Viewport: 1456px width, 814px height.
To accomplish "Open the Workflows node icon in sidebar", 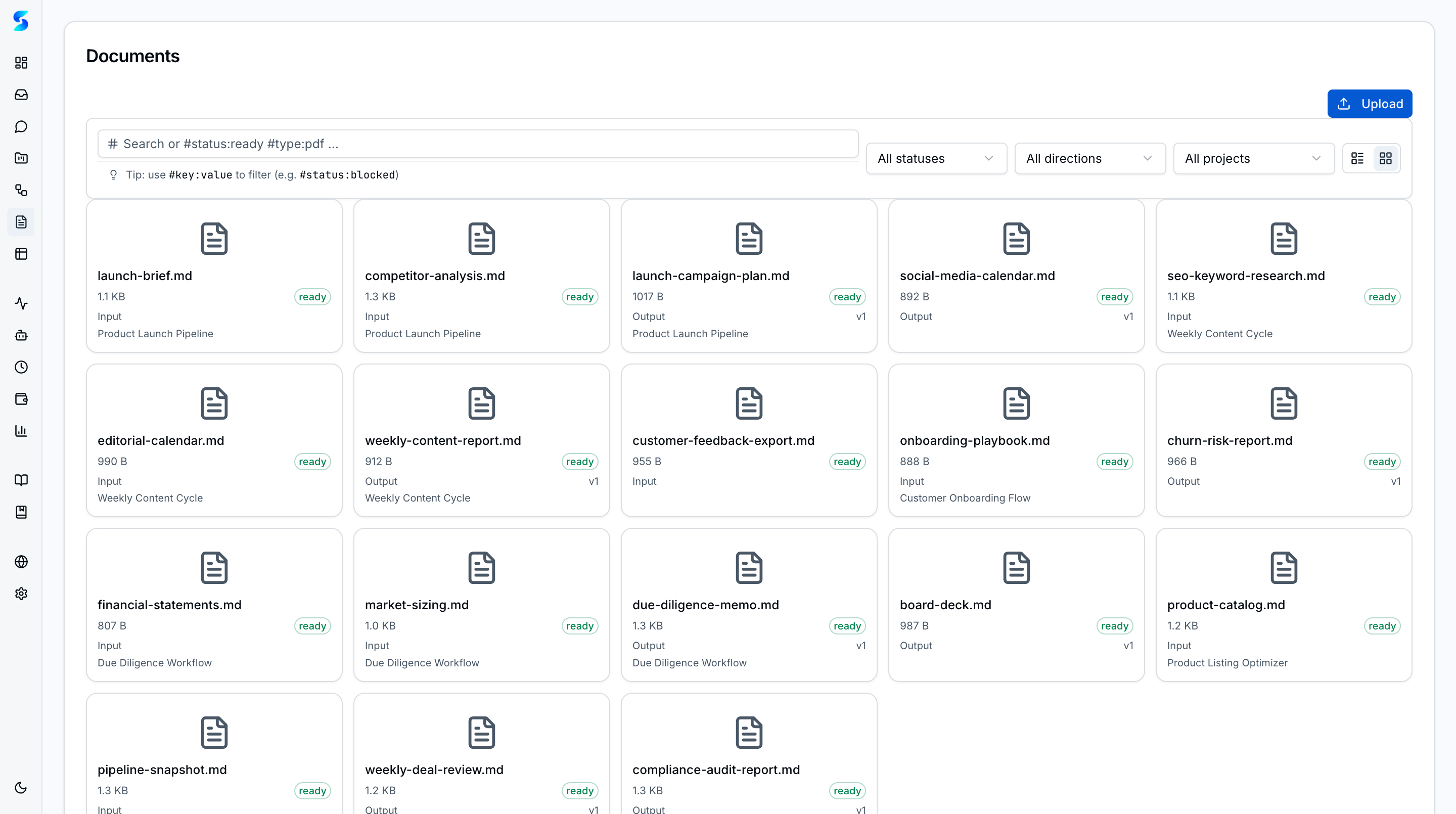I will coord(21,191).
